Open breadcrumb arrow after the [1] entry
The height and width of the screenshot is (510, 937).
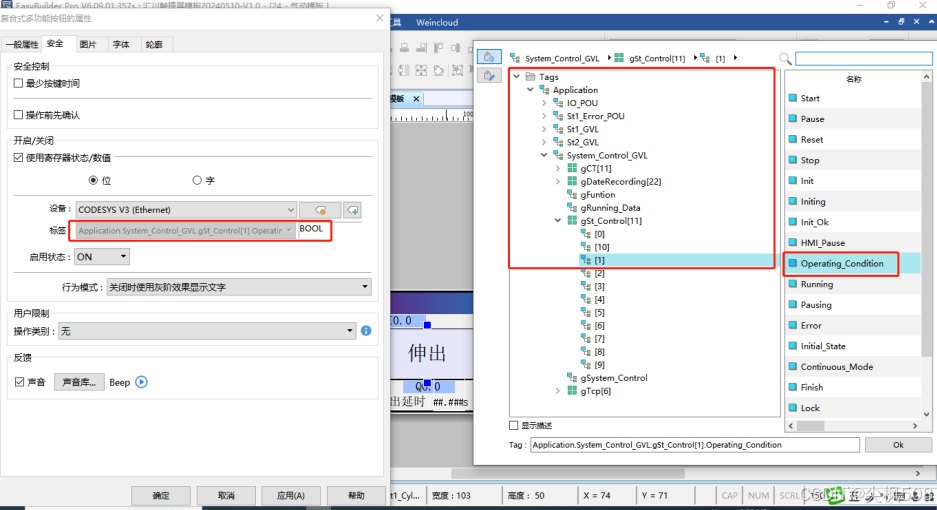[735, 58]
